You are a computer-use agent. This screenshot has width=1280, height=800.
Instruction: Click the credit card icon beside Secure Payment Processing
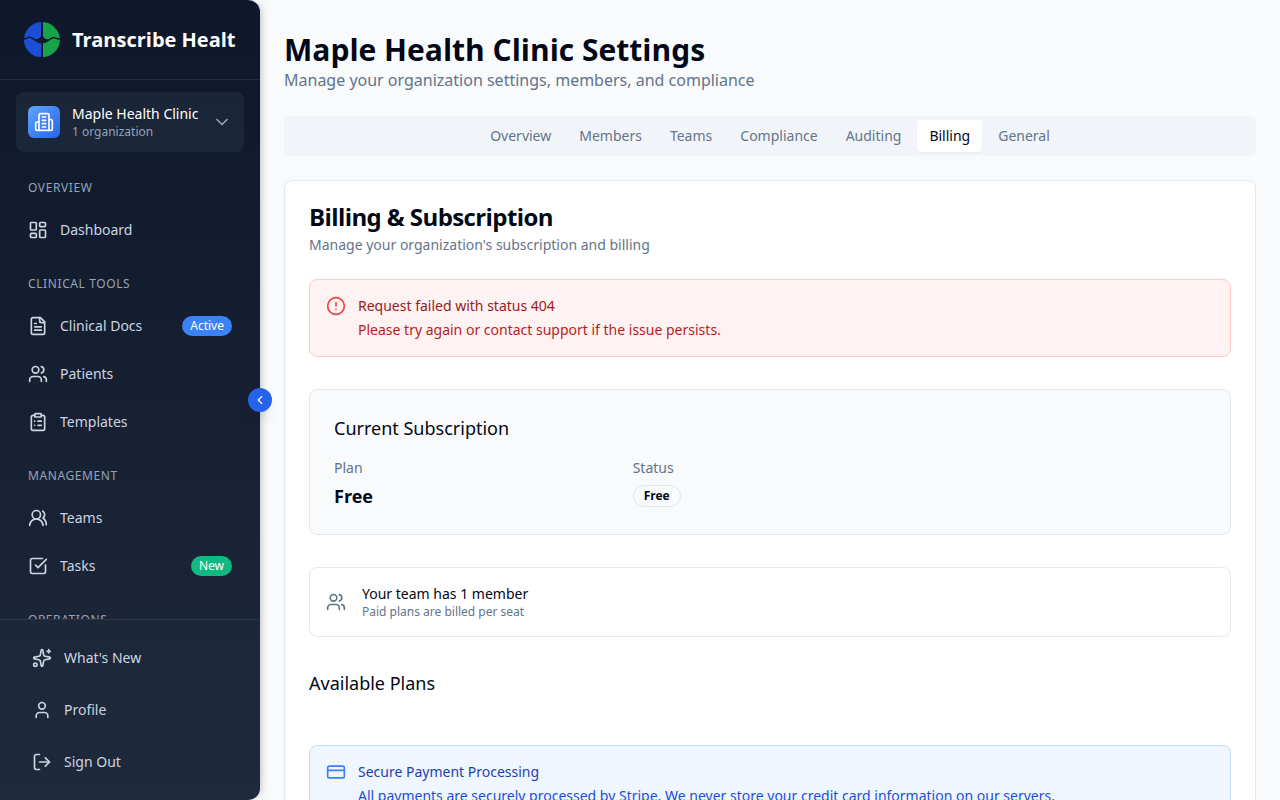click(x=335, y=771)
